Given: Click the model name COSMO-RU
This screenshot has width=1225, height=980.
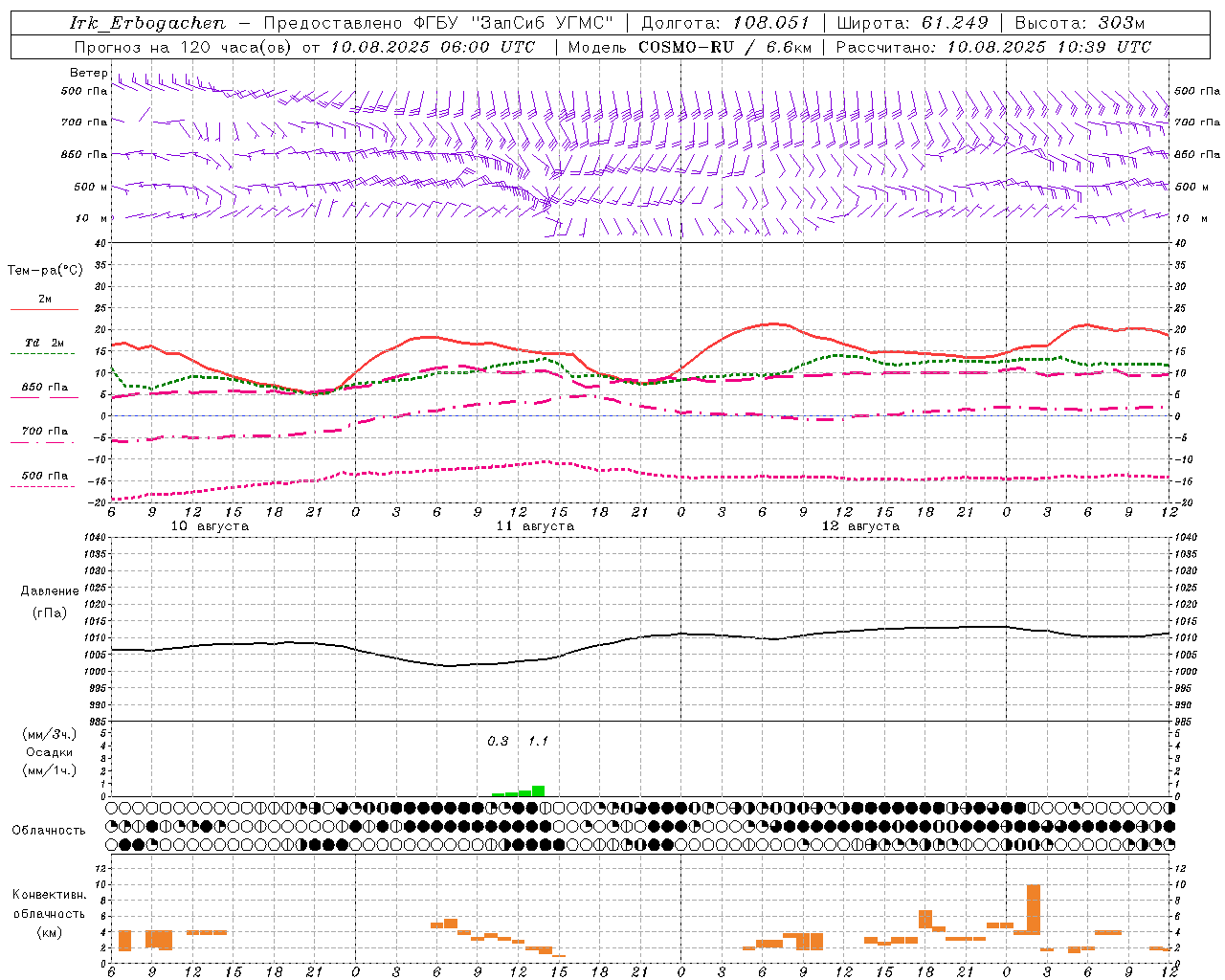Looking at the screenshot, I should point(684,47).
